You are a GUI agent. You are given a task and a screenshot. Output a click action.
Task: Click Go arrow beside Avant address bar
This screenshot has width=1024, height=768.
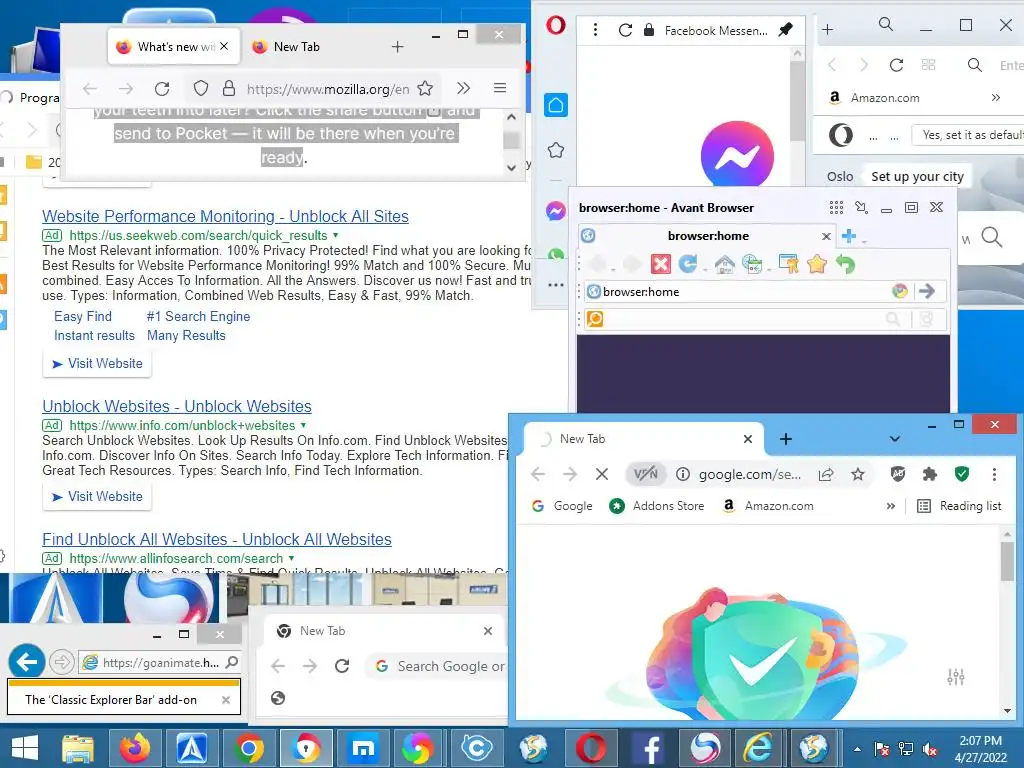[926, 291]
